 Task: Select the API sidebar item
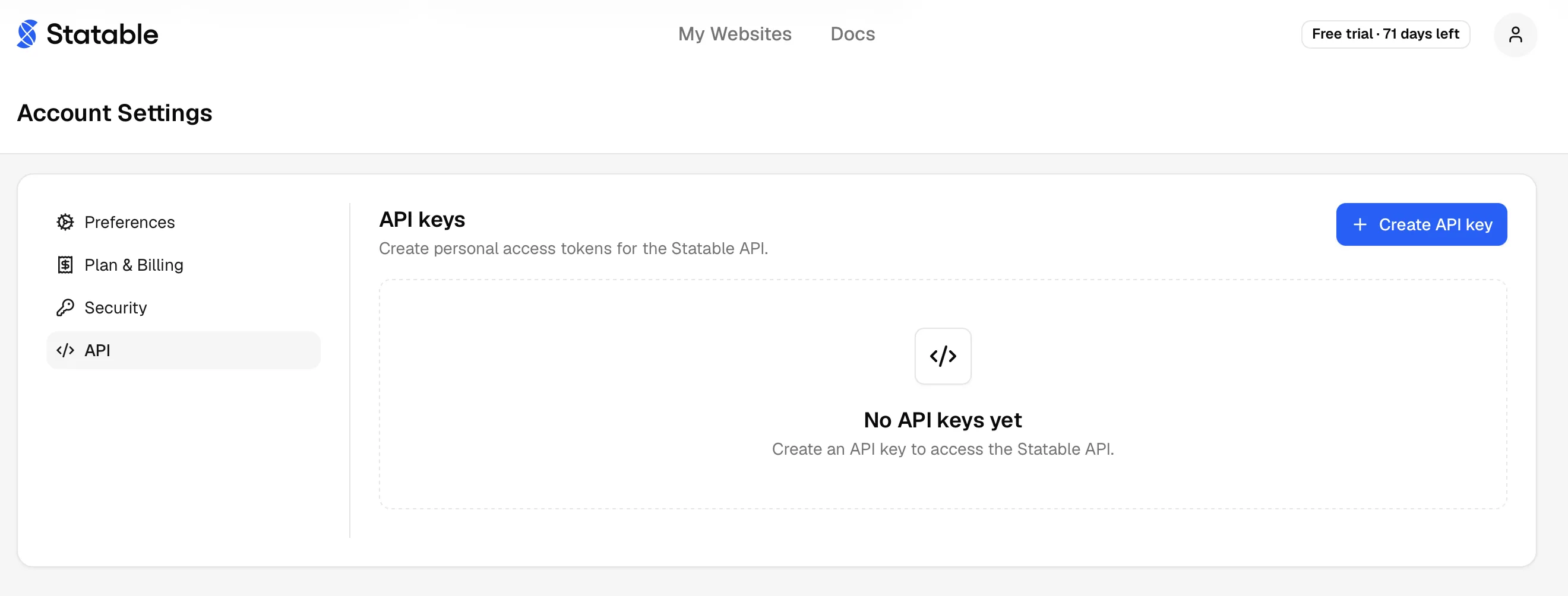tap(183, 350)
